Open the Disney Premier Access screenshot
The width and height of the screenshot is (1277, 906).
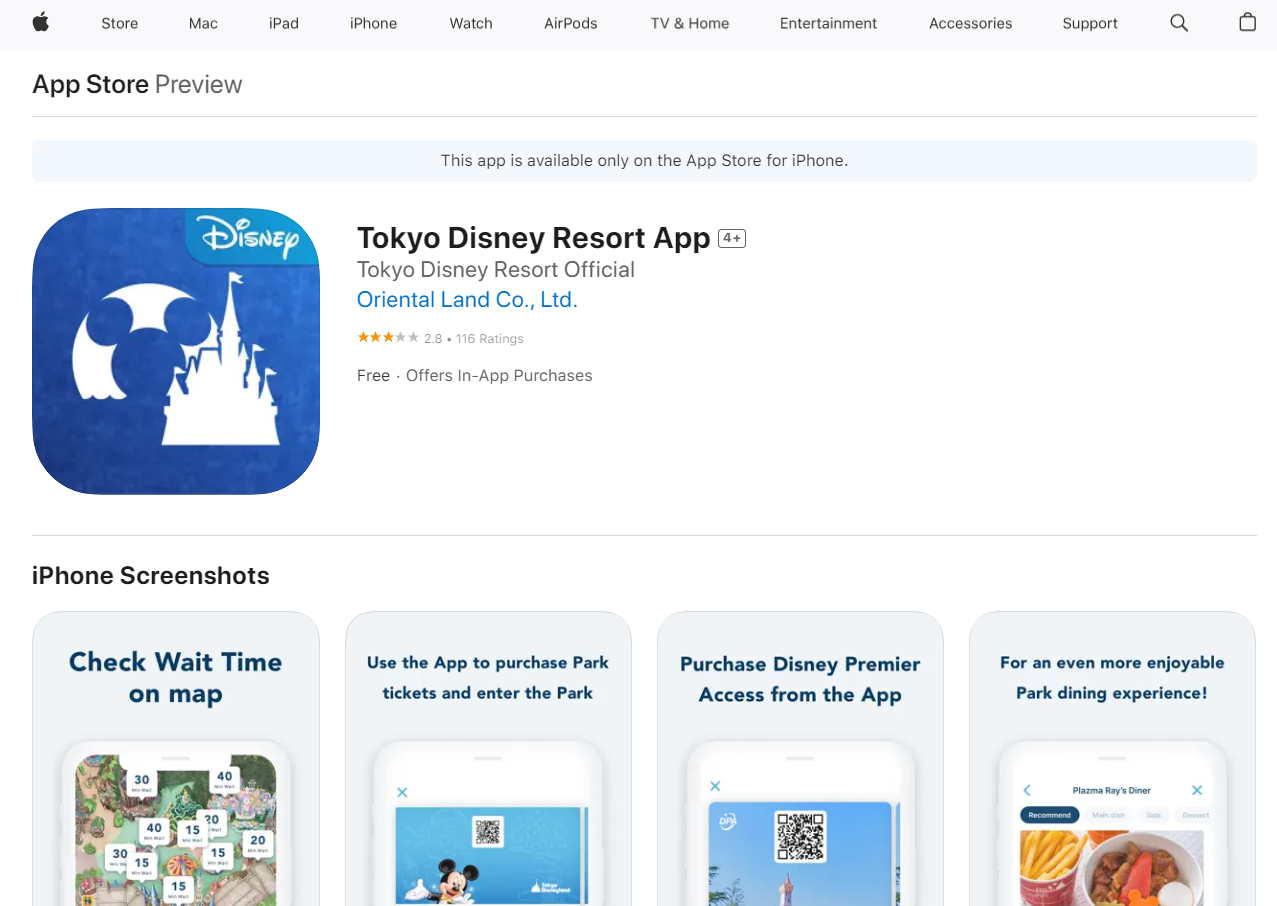coord(800,759)
